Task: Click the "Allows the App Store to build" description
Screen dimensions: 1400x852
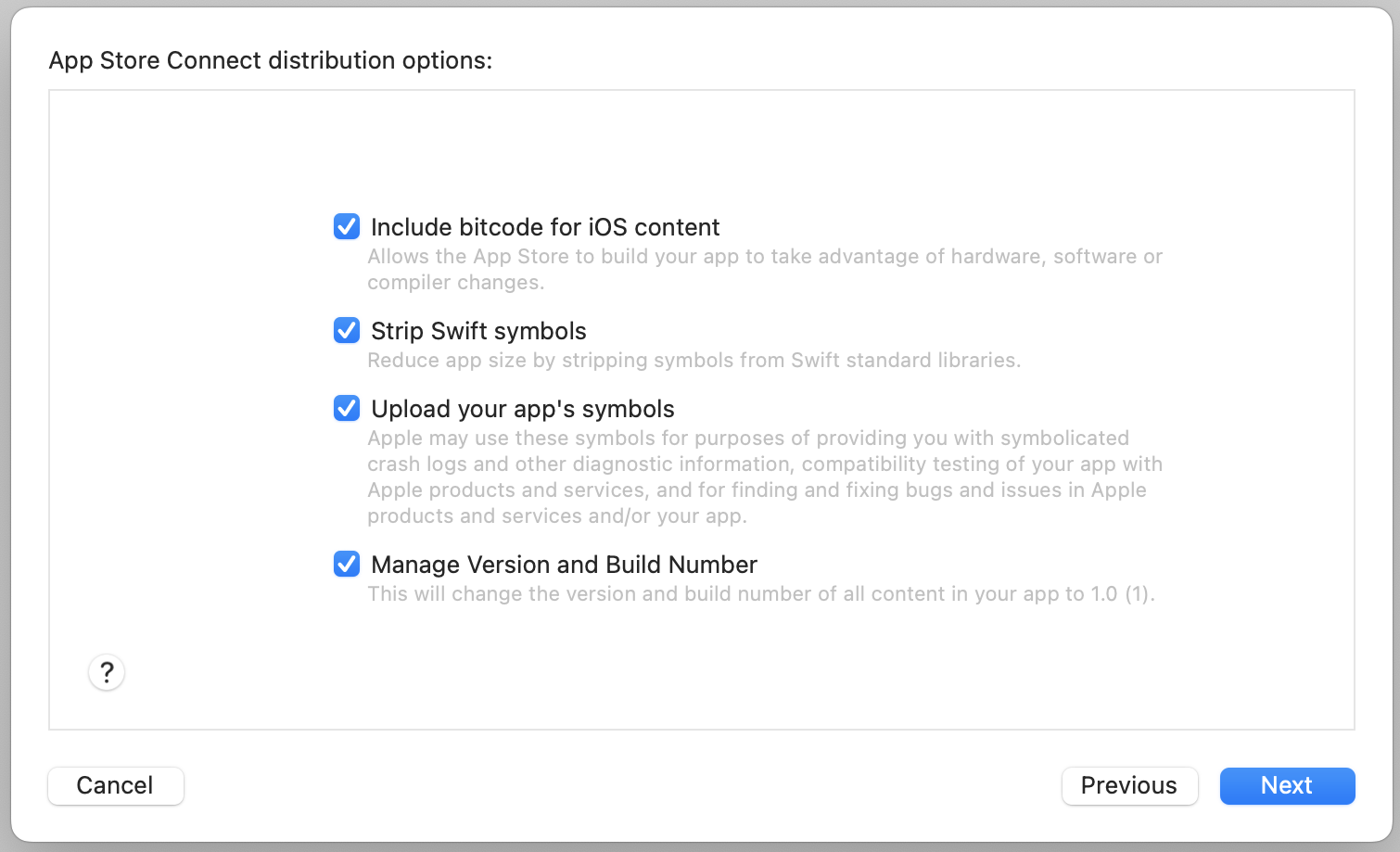Action: (x=764, y=257)
